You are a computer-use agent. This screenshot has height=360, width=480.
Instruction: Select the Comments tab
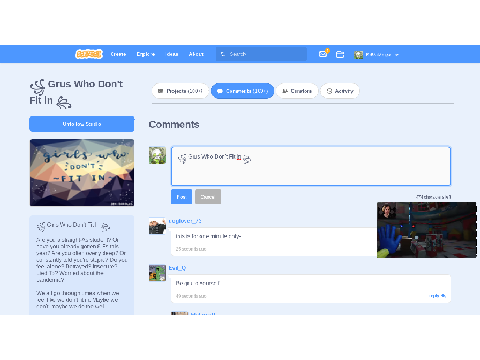pyautogui.click(x=243, y=91)
